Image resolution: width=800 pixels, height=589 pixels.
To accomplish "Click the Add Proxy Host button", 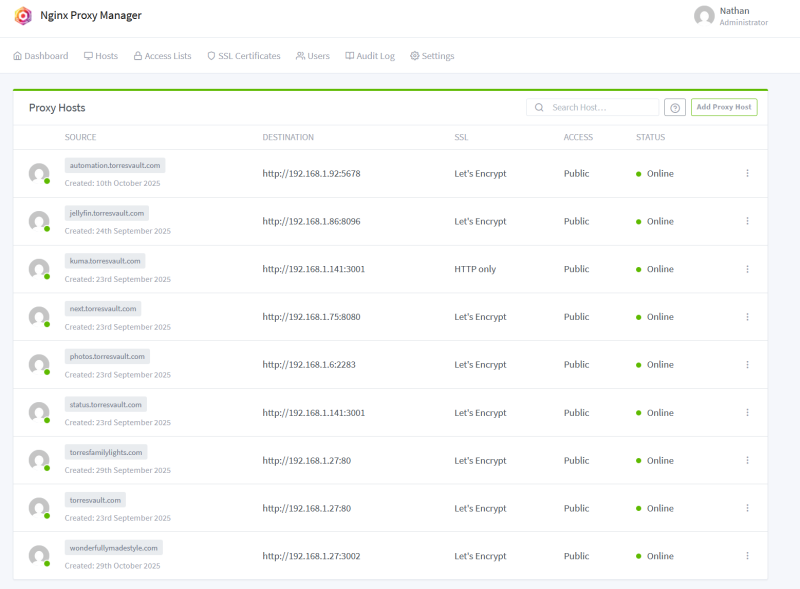I will (722, 106).
